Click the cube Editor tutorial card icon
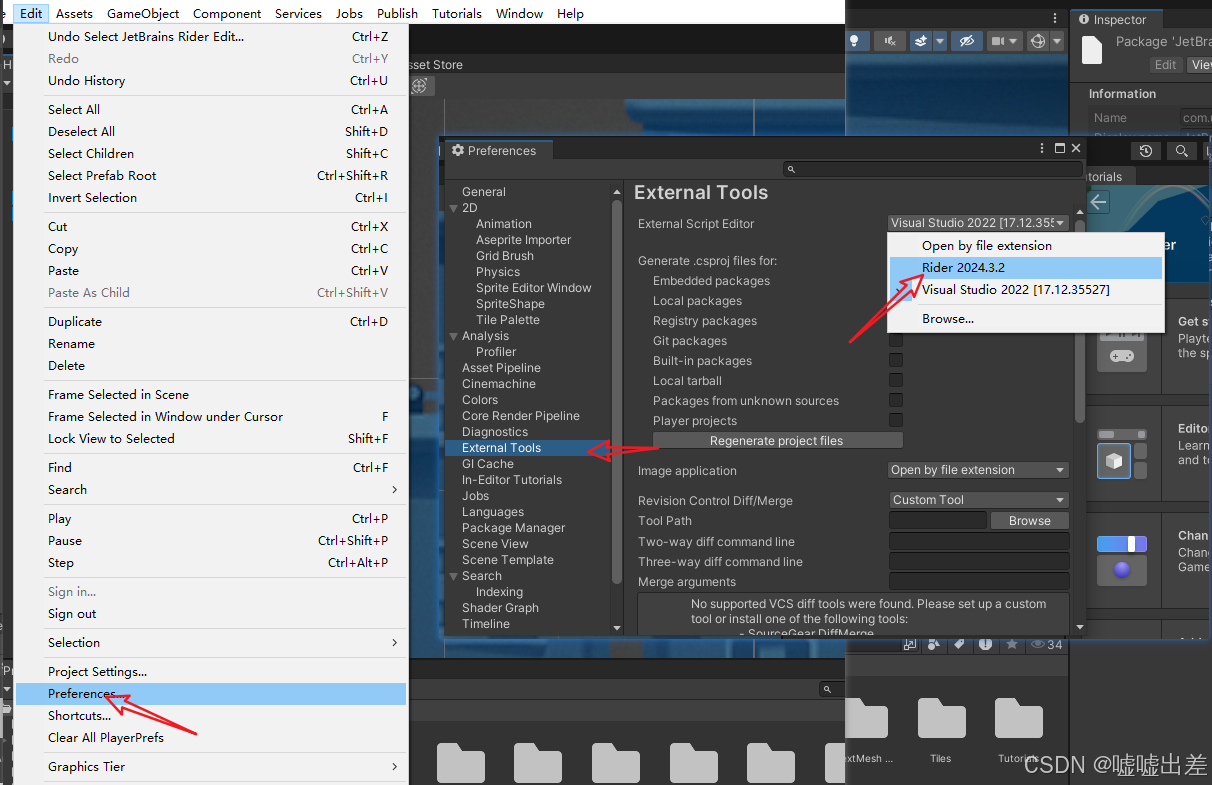 click(1114, 460)
